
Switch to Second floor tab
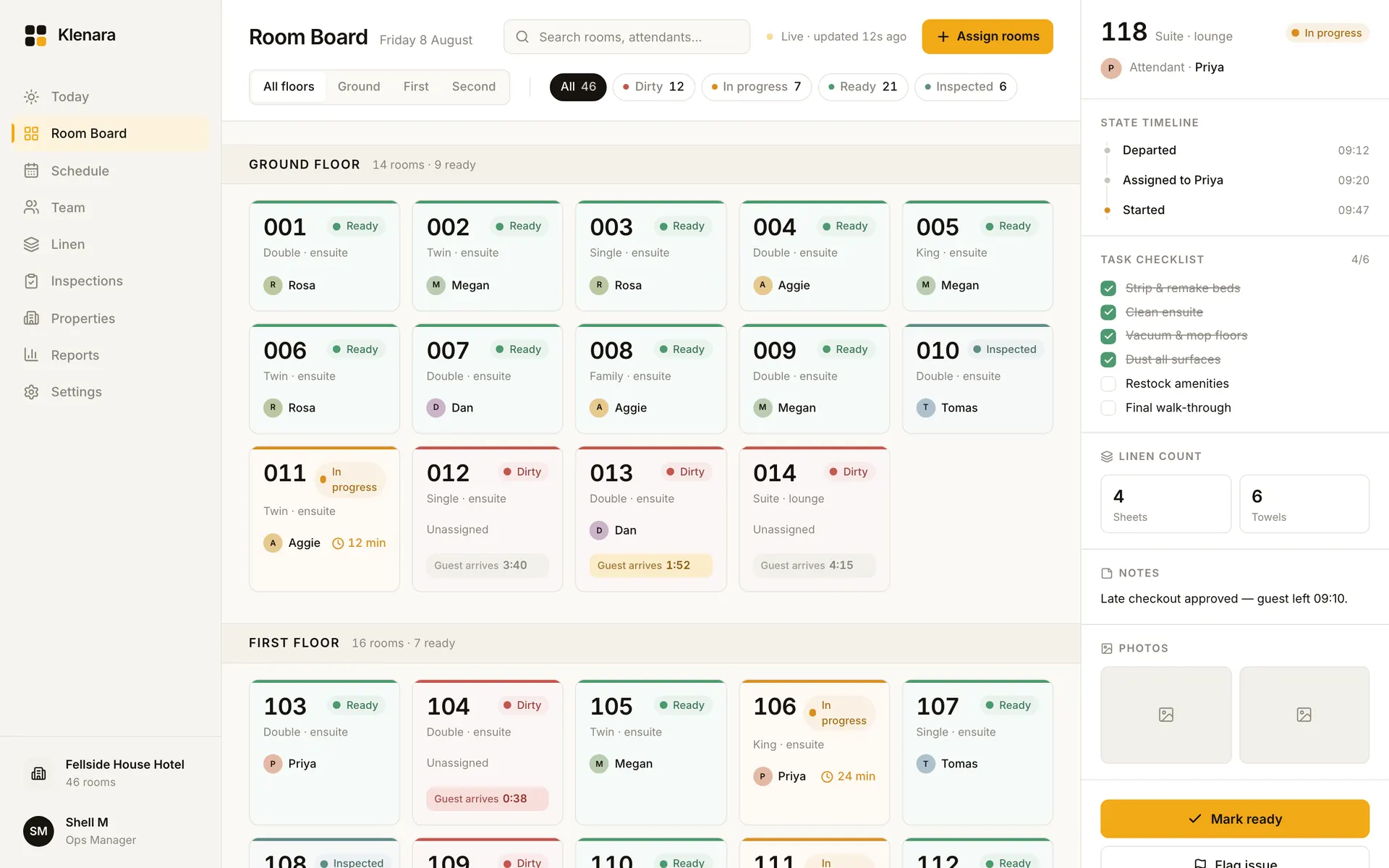tap(474, 87)
